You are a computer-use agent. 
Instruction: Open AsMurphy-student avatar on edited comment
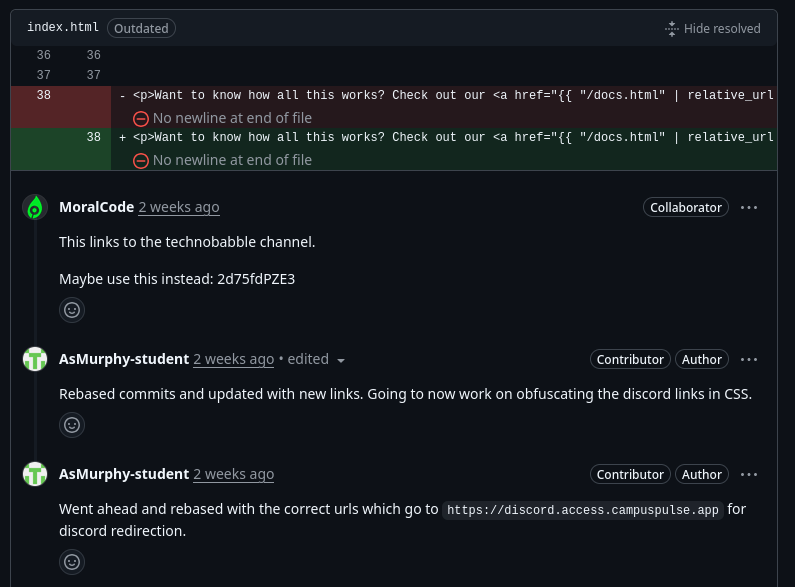click(x=35, y=359)
